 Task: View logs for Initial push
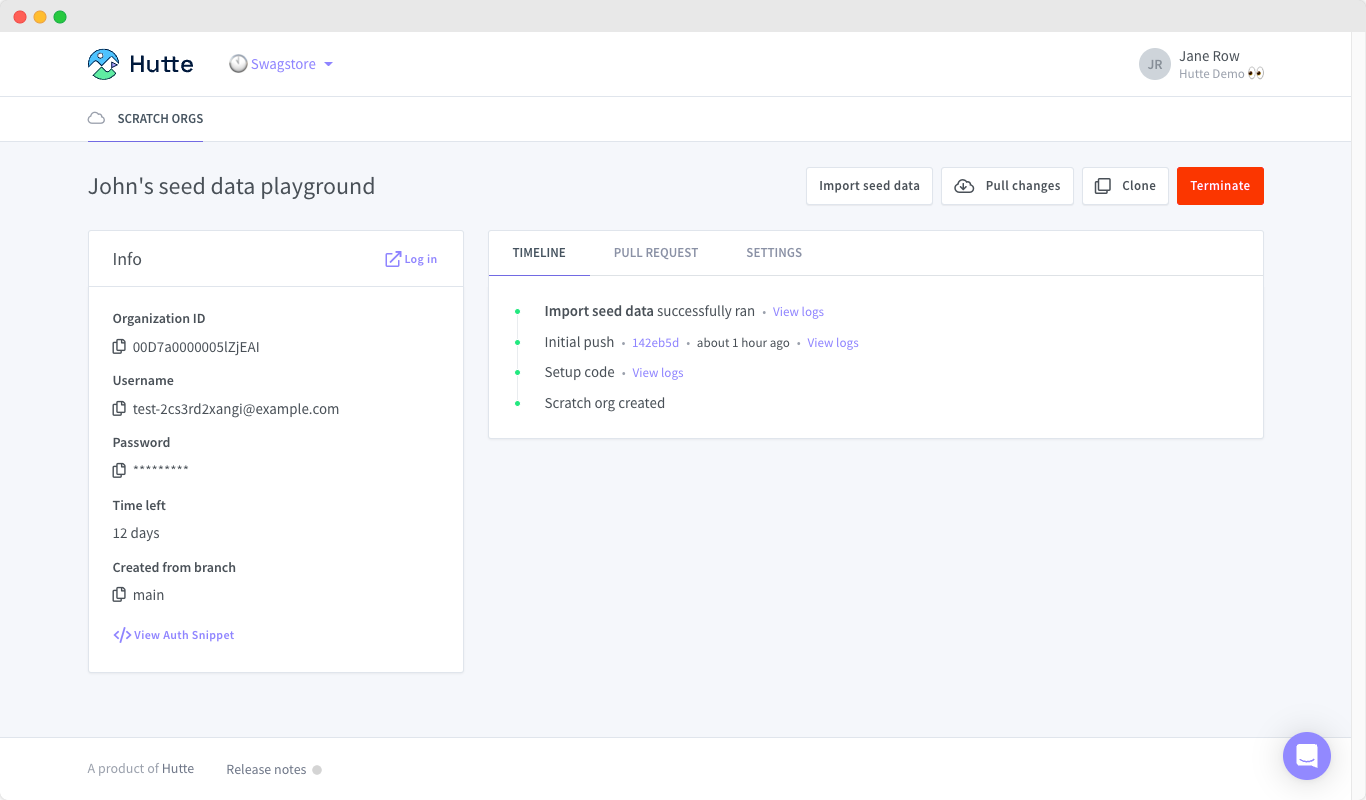coord(833,343)
